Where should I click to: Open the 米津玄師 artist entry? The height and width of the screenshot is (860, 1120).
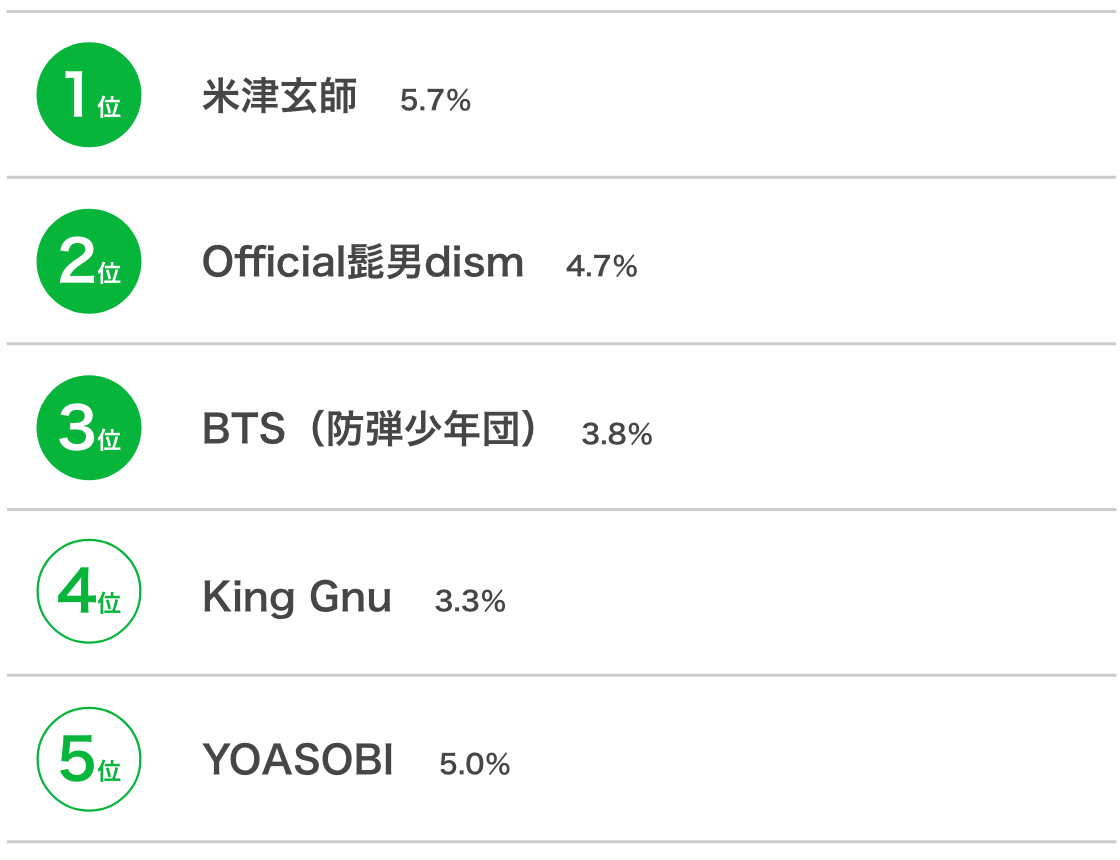279,96
